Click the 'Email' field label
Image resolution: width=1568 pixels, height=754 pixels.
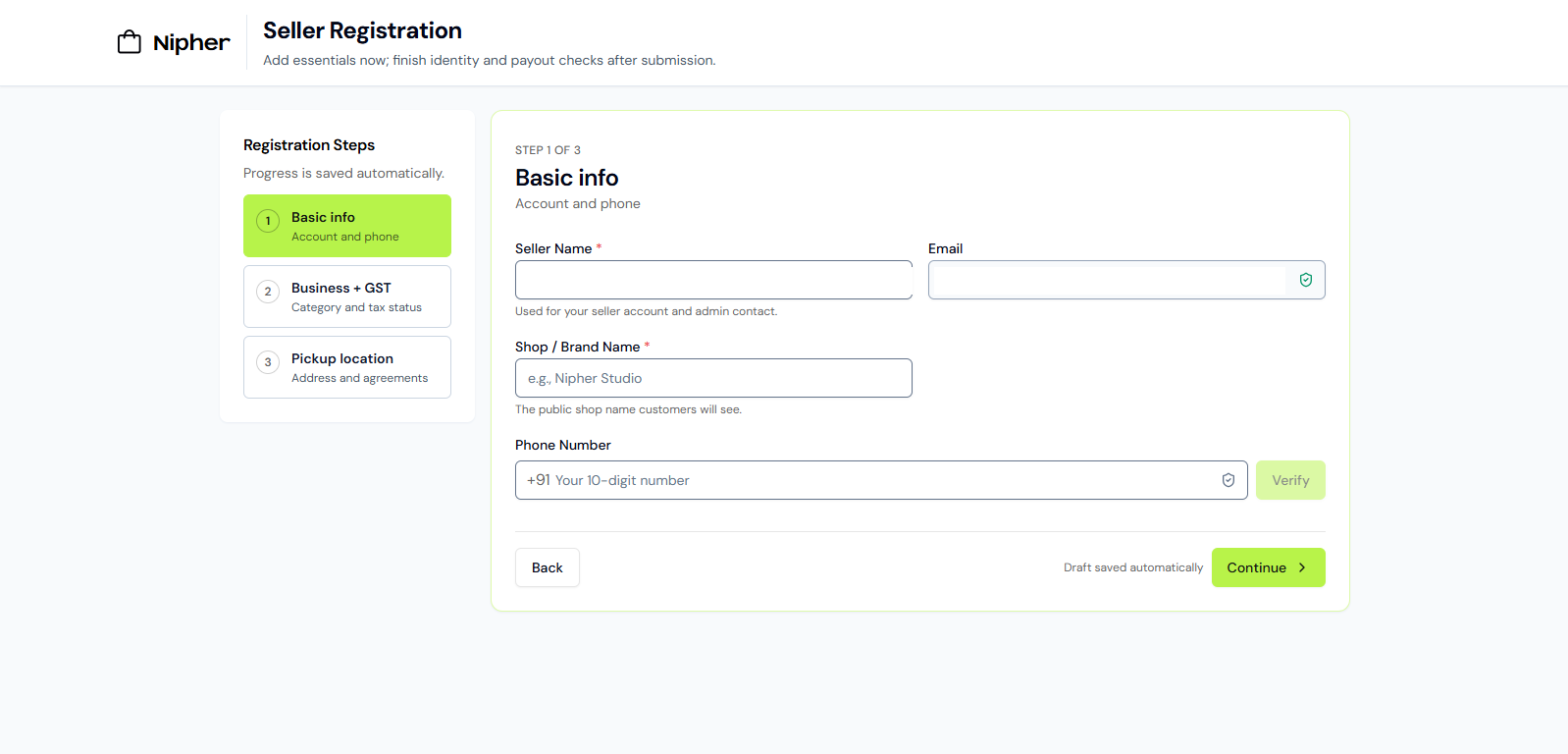(946, 248)
